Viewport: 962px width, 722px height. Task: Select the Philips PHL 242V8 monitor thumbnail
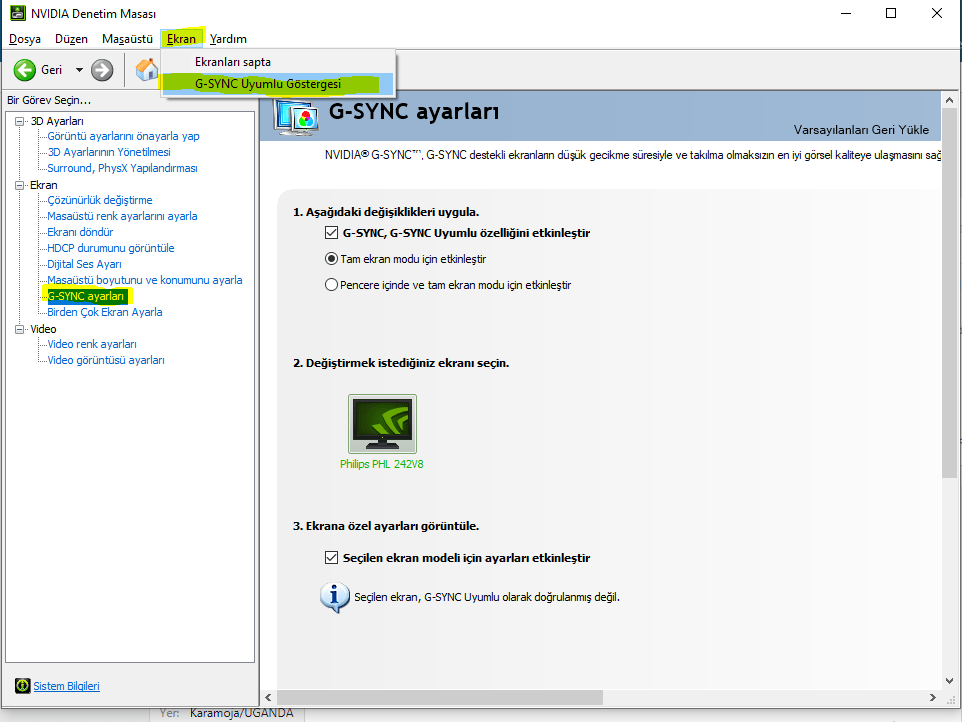[382, 424]
